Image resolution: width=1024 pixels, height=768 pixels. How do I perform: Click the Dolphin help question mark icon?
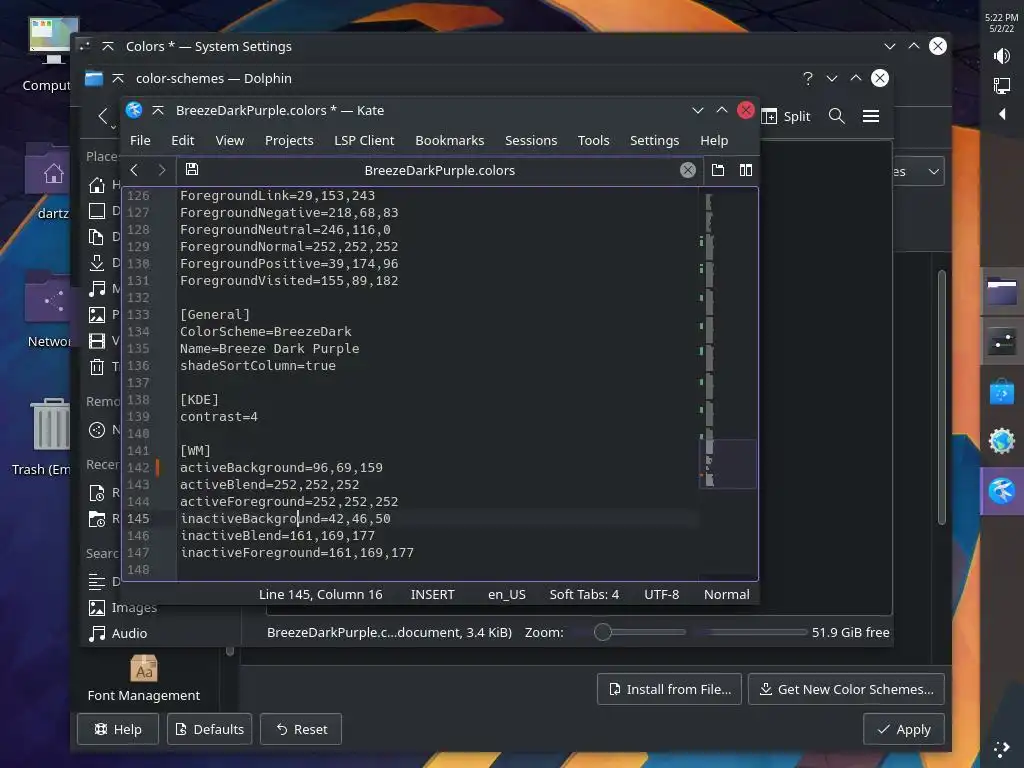click(x=808, y=78)
